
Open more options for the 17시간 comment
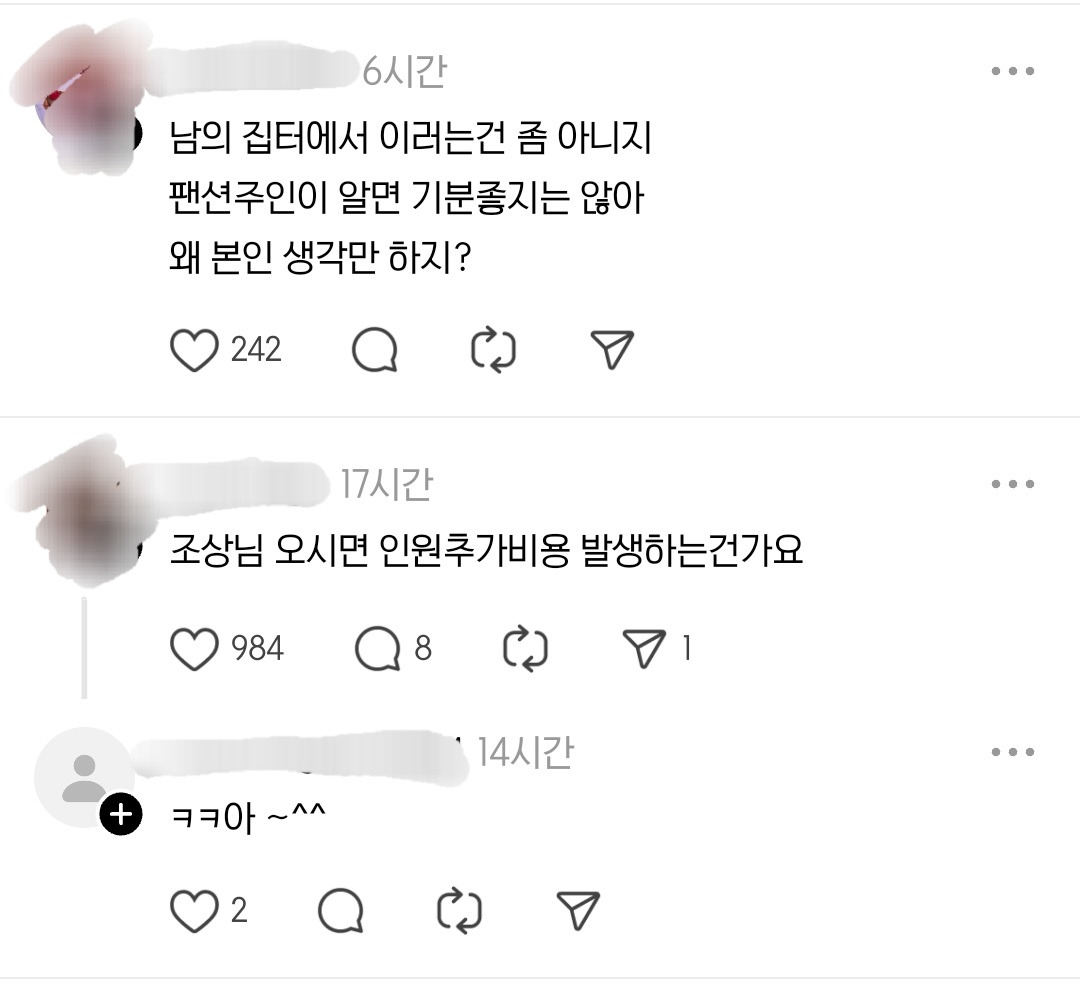coord(1012,484)
